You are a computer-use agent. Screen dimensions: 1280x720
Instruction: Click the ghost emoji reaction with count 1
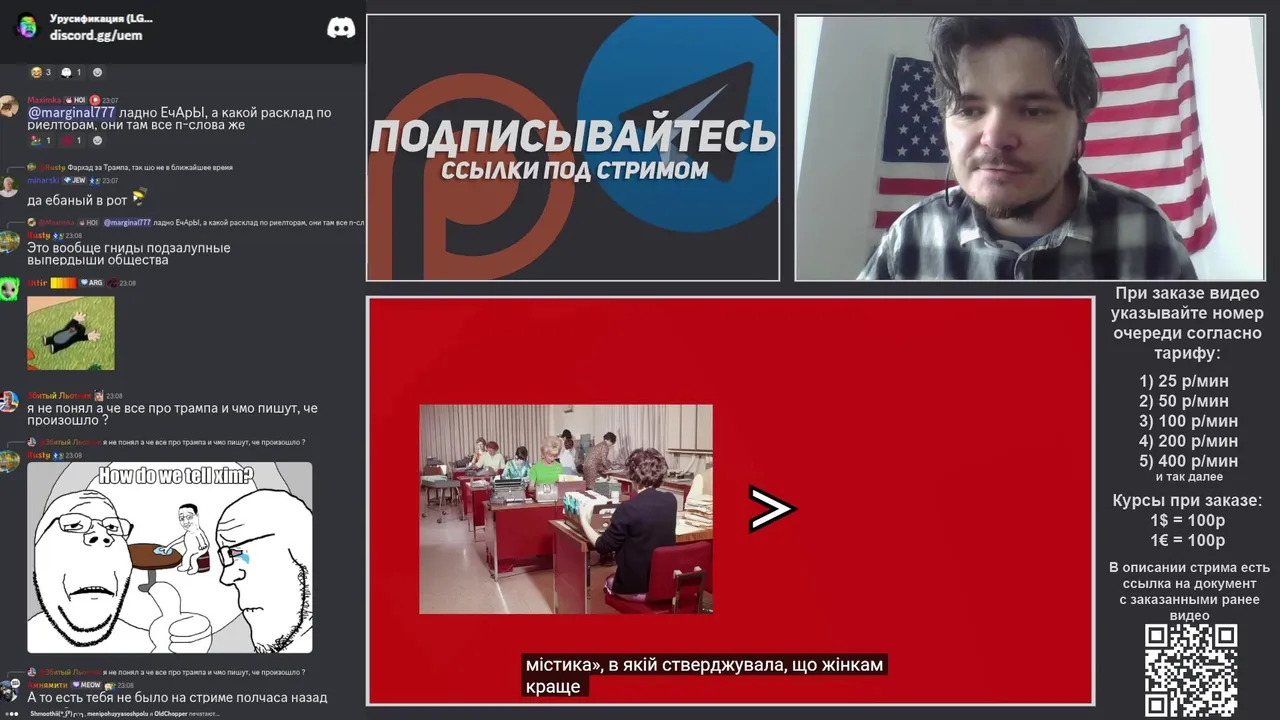click(71, 72)
